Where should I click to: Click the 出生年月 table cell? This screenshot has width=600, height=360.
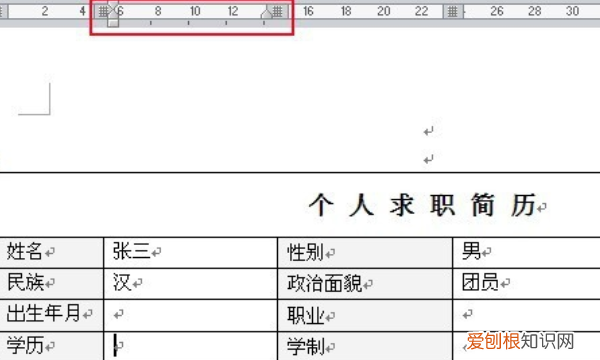(51, 315)
